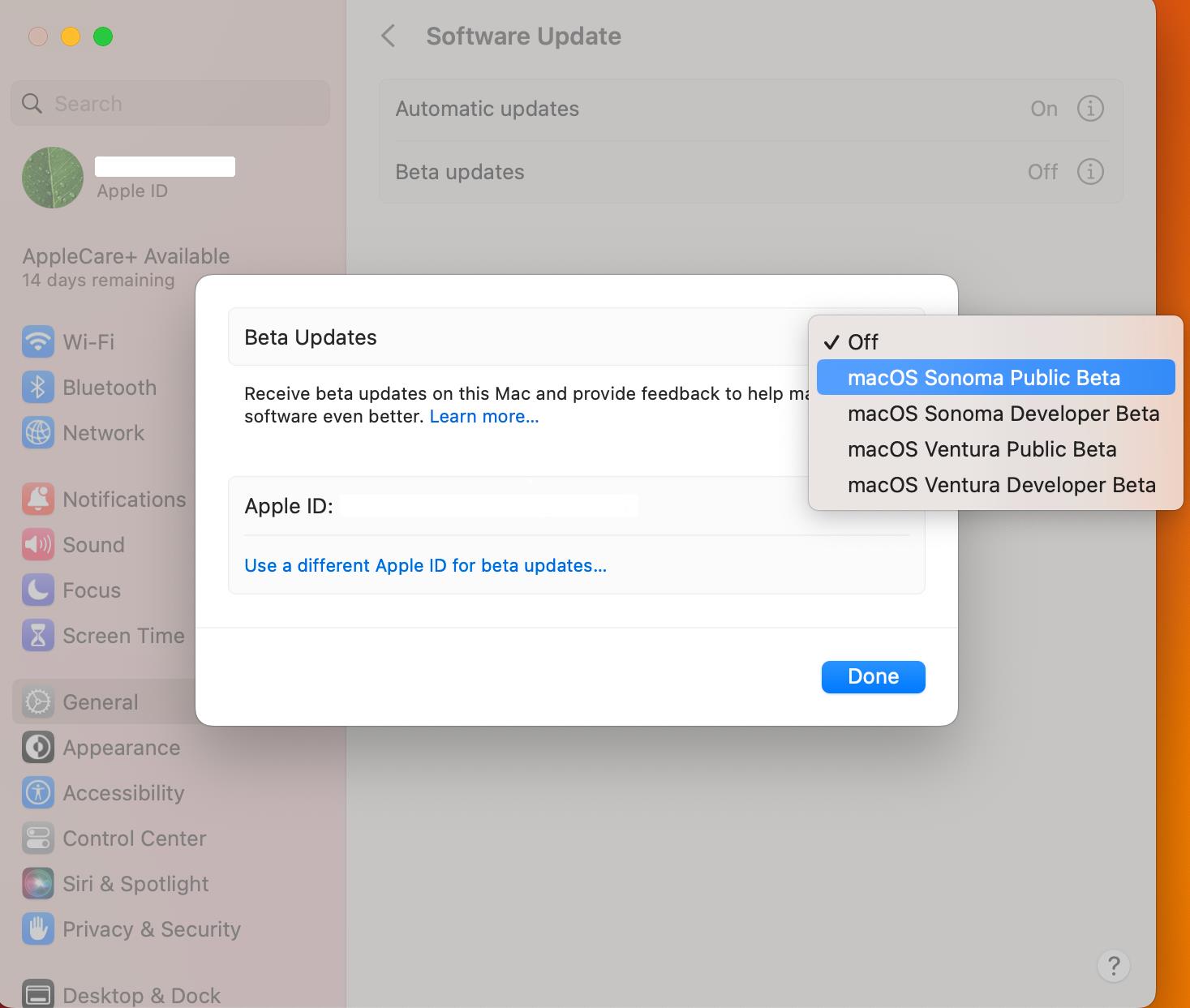Click the green full-screen window button

pyautogui.click(x=103, y=36)
